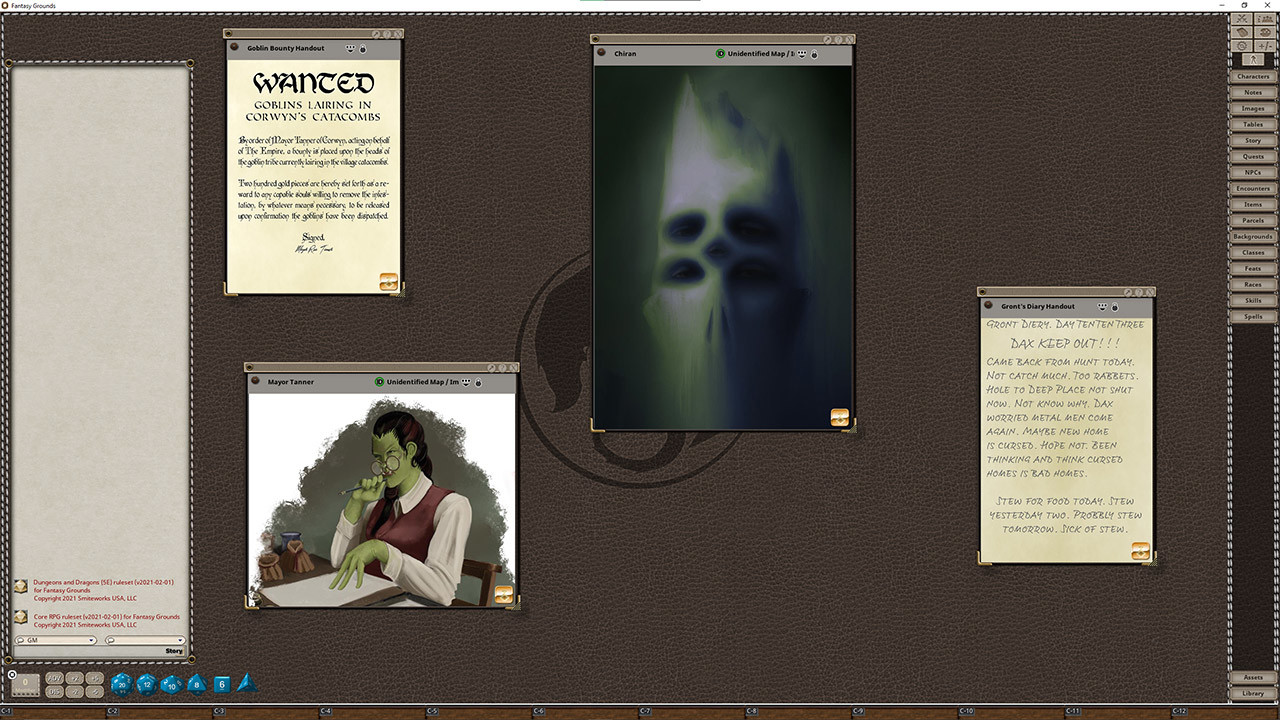This screenshot has width=1280, height=720.
Task: Open the GM speaker dropdown in chat
Action: click(x=55, y=640)
